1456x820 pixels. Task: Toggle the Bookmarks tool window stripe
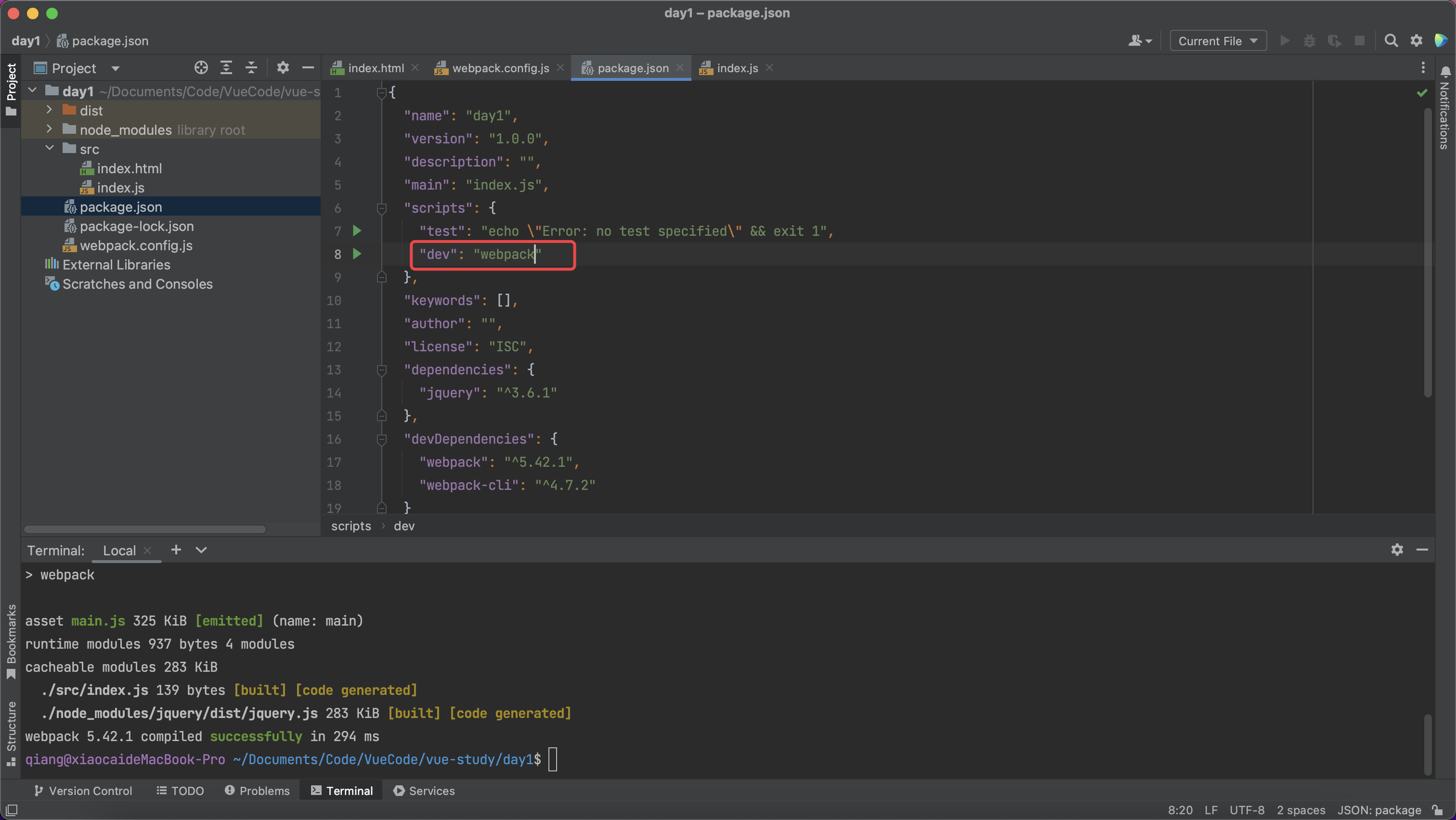click(x=11, y=641)
